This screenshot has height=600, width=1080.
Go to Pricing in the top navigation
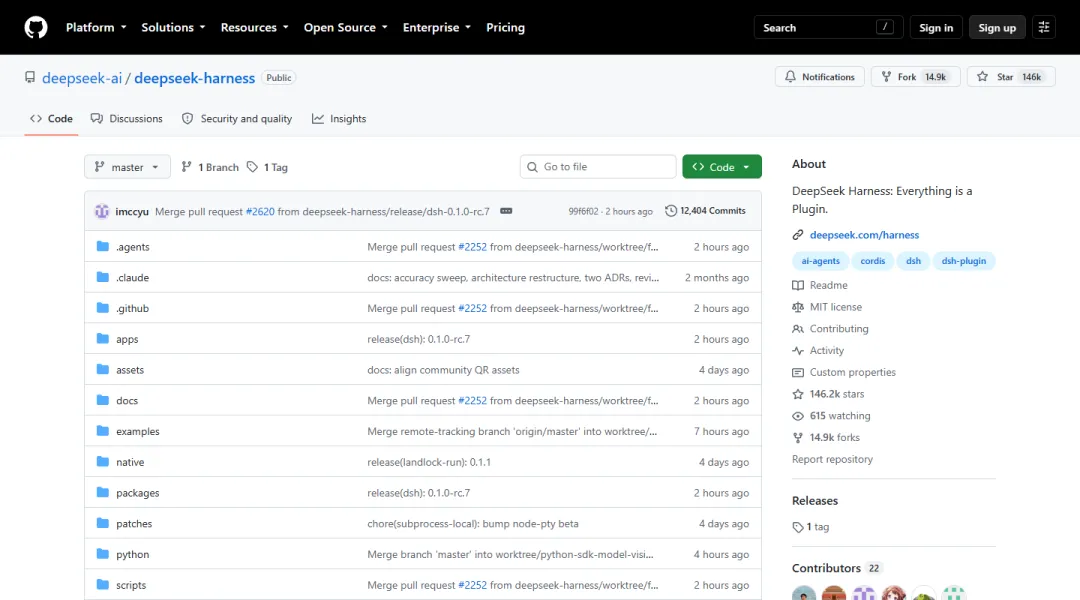coord(506,28)
